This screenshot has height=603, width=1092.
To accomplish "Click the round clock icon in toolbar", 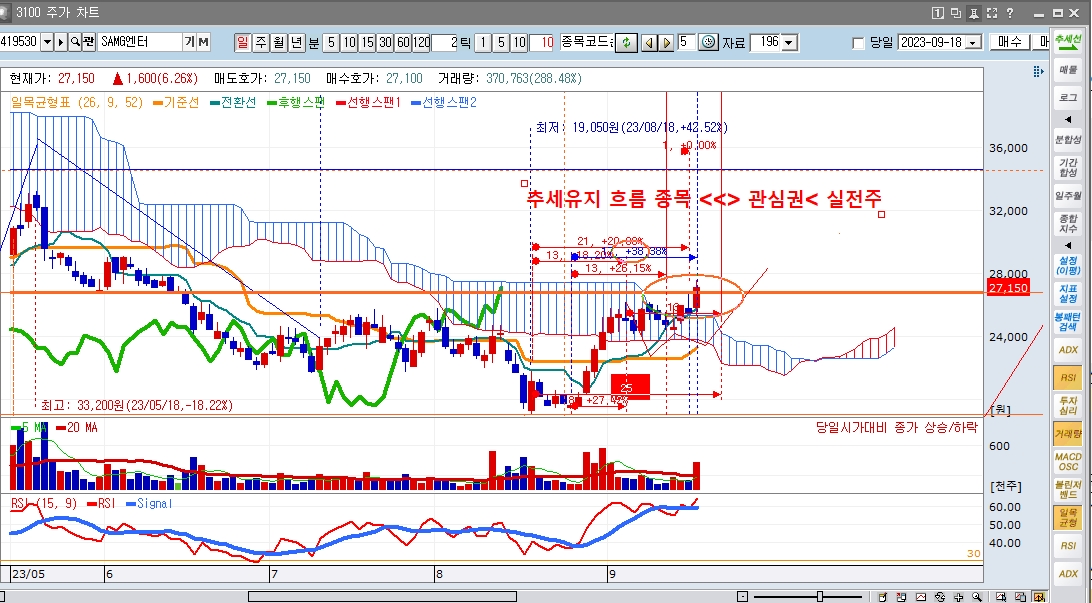I will tap(708, 42).
